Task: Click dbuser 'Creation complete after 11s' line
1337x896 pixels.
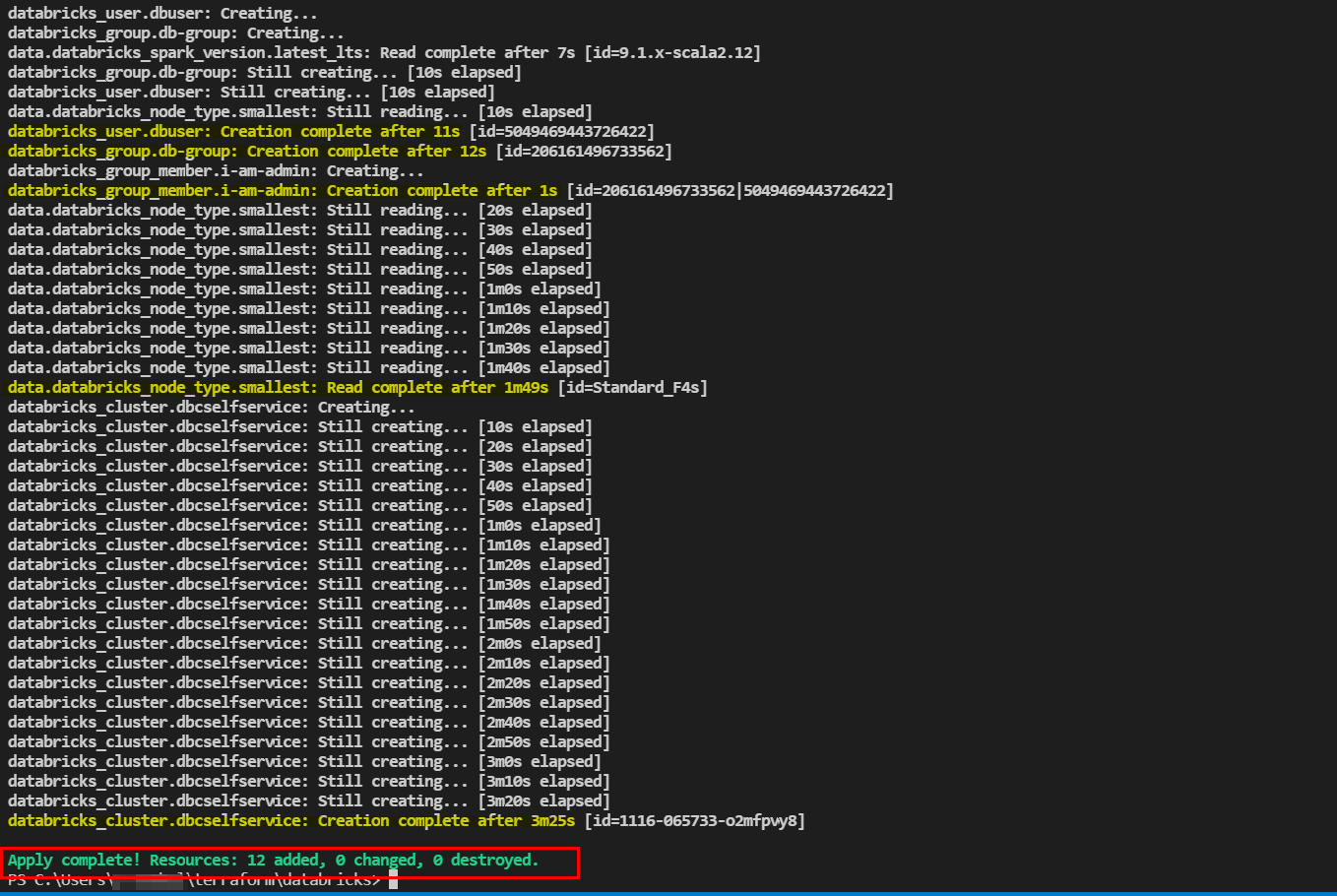Action: coord(331,132)
